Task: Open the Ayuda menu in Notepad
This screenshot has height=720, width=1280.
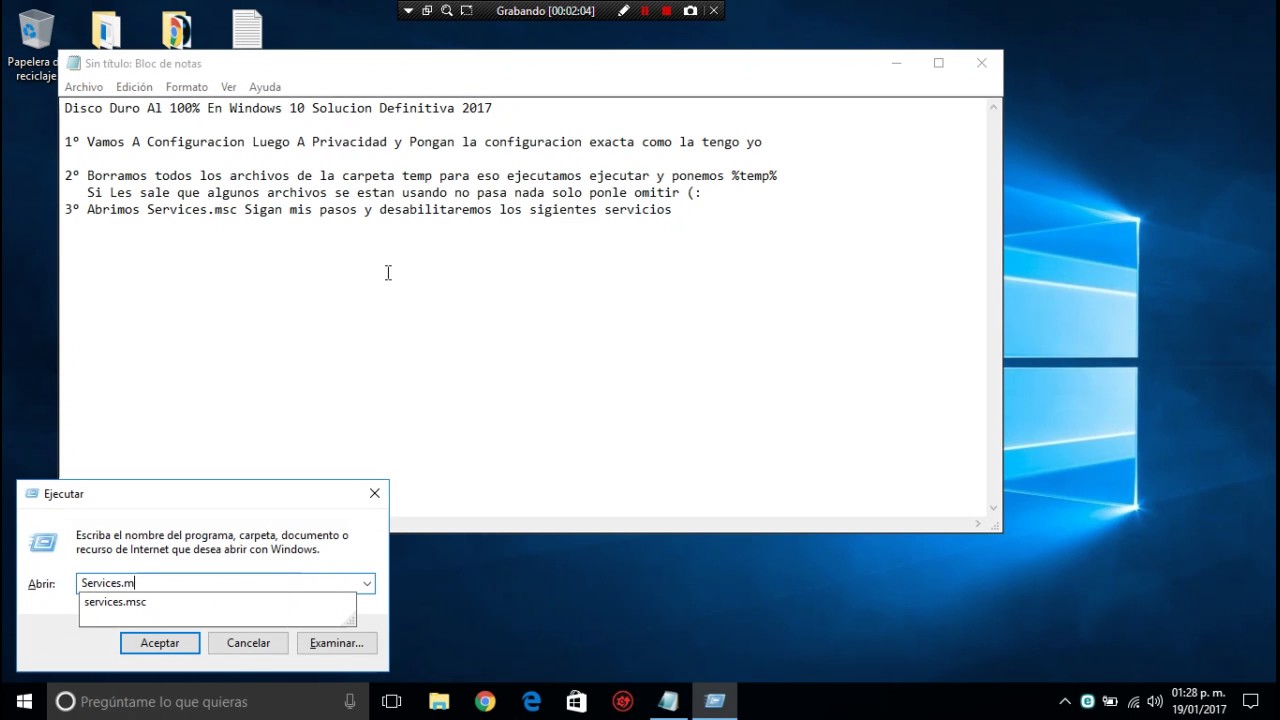Action: 265,87
